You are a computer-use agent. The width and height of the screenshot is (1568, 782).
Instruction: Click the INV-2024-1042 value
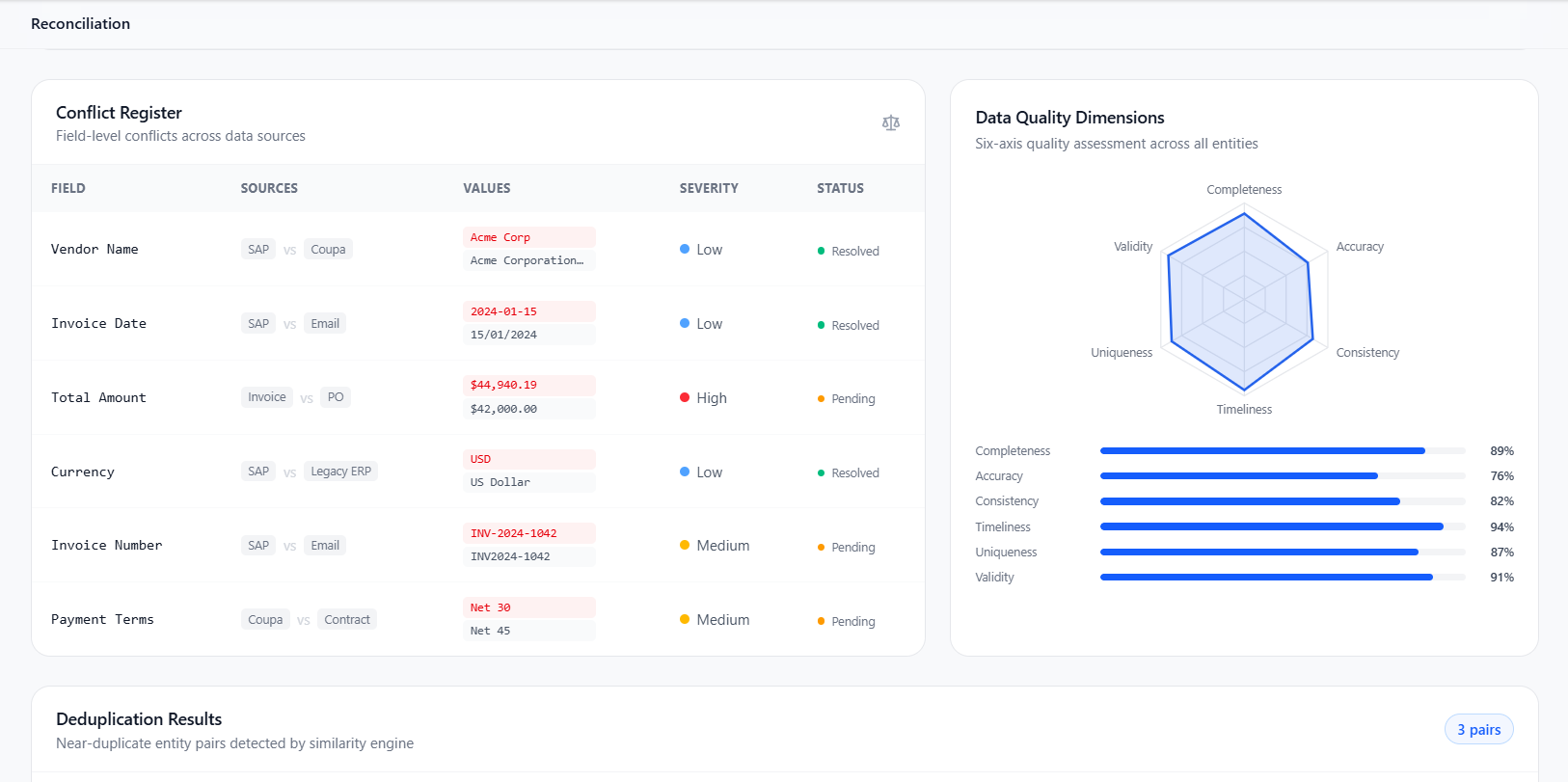click(528, 533)
